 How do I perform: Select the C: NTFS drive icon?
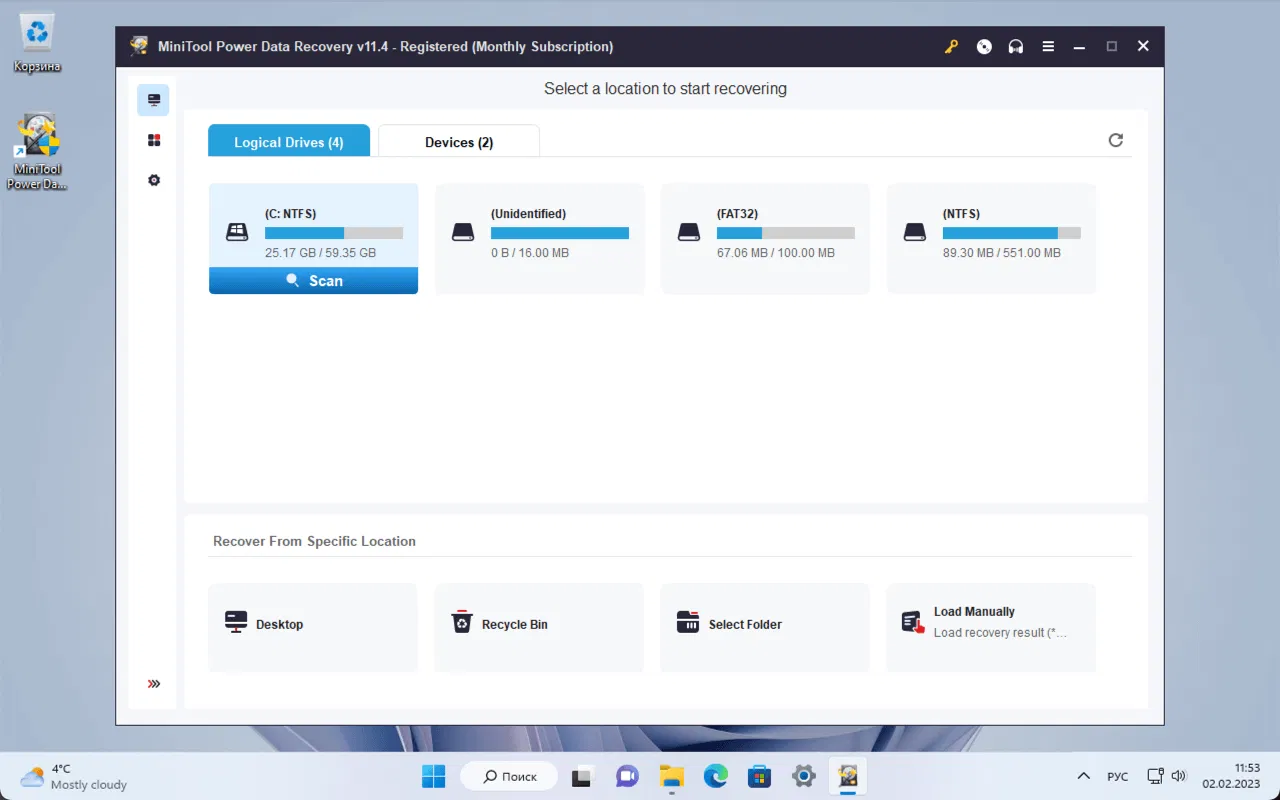[x=237, y=232]
